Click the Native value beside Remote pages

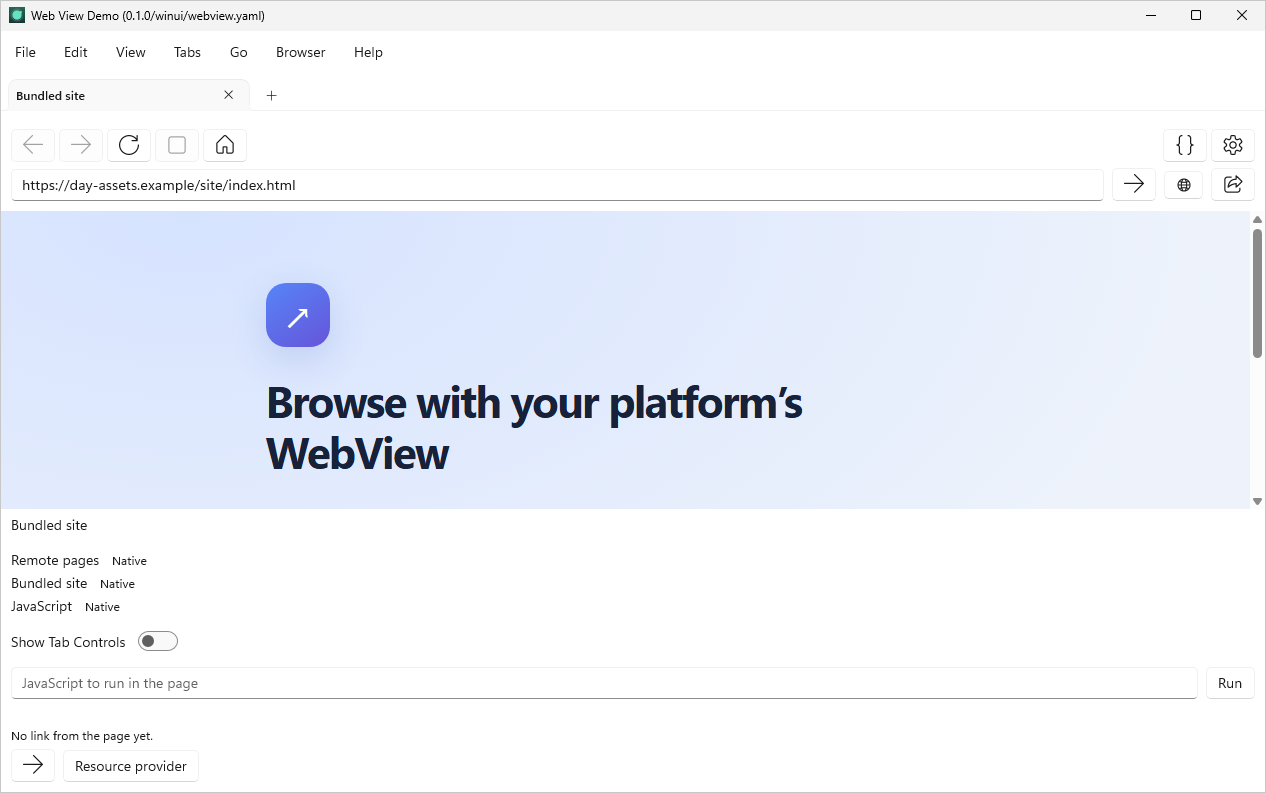click(129, 561)
